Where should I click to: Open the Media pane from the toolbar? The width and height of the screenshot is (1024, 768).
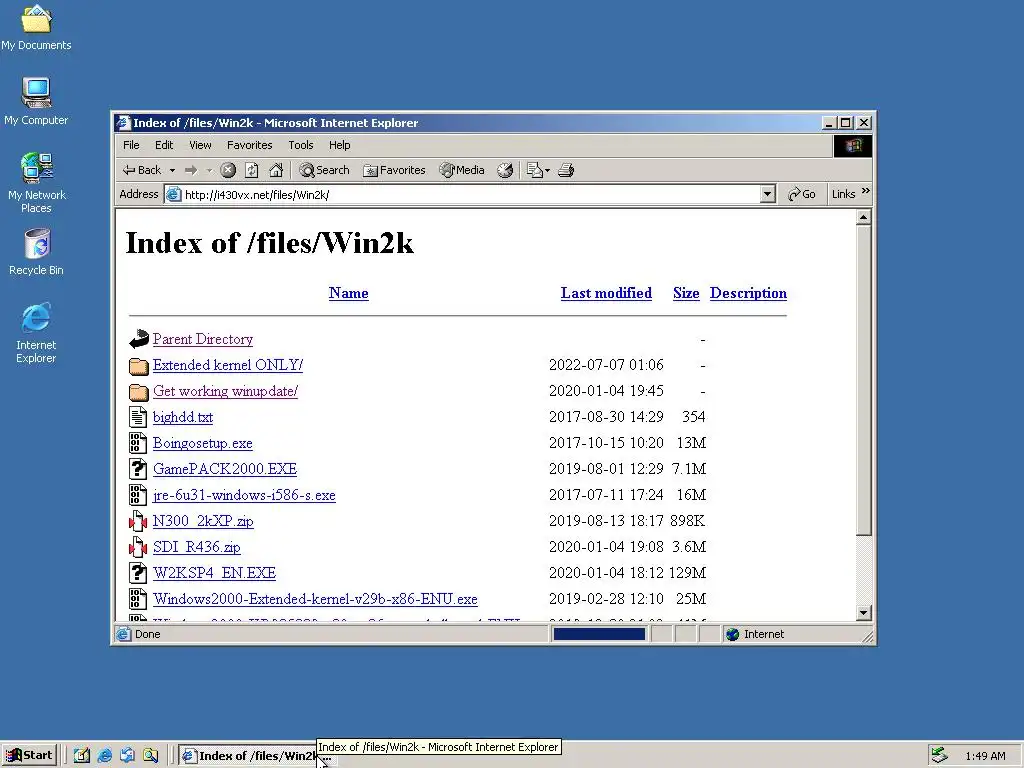(x=462, y=170)
